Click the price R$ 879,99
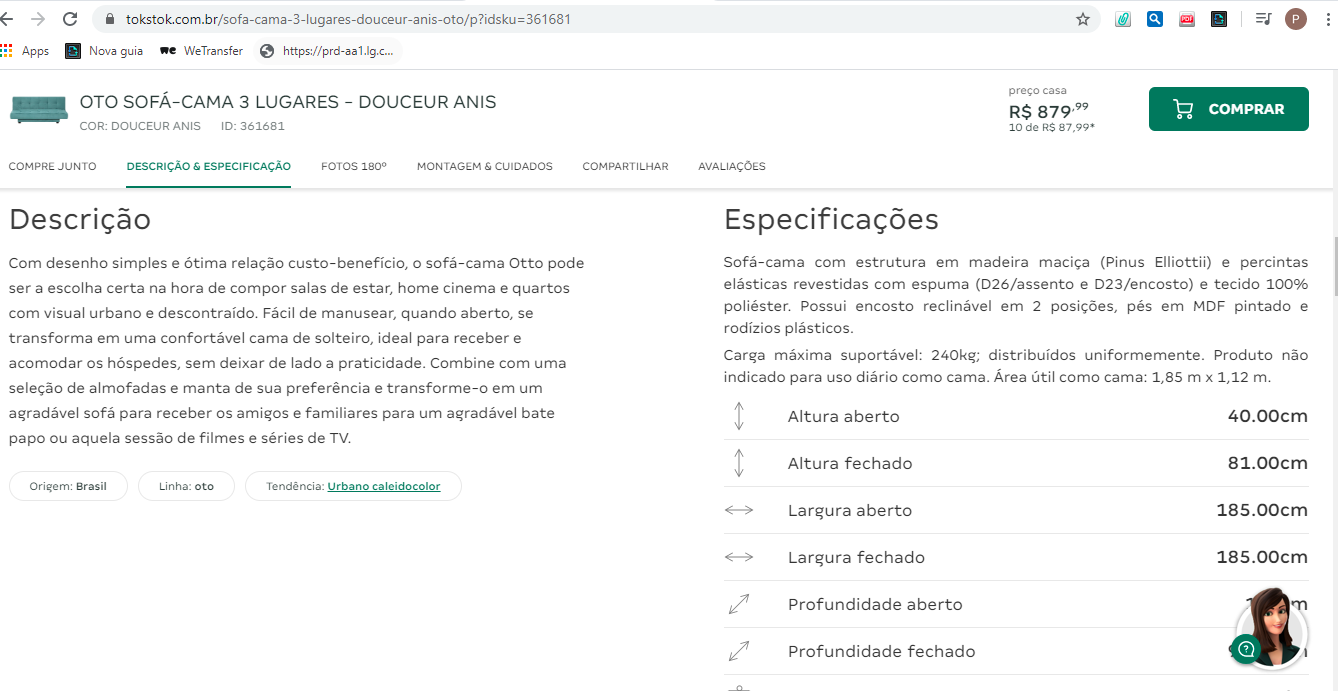This screenshot has width=1338, height=691. tap(1049, 111)
